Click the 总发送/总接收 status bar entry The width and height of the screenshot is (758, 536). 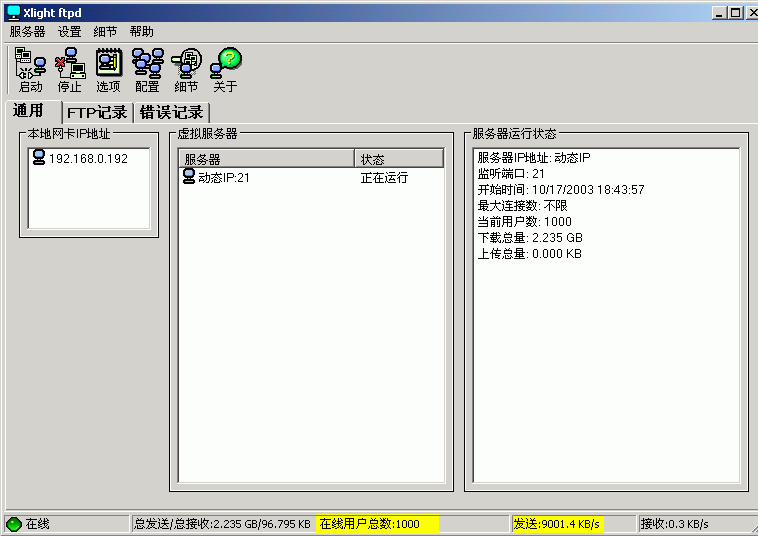(x=222, y=524)
